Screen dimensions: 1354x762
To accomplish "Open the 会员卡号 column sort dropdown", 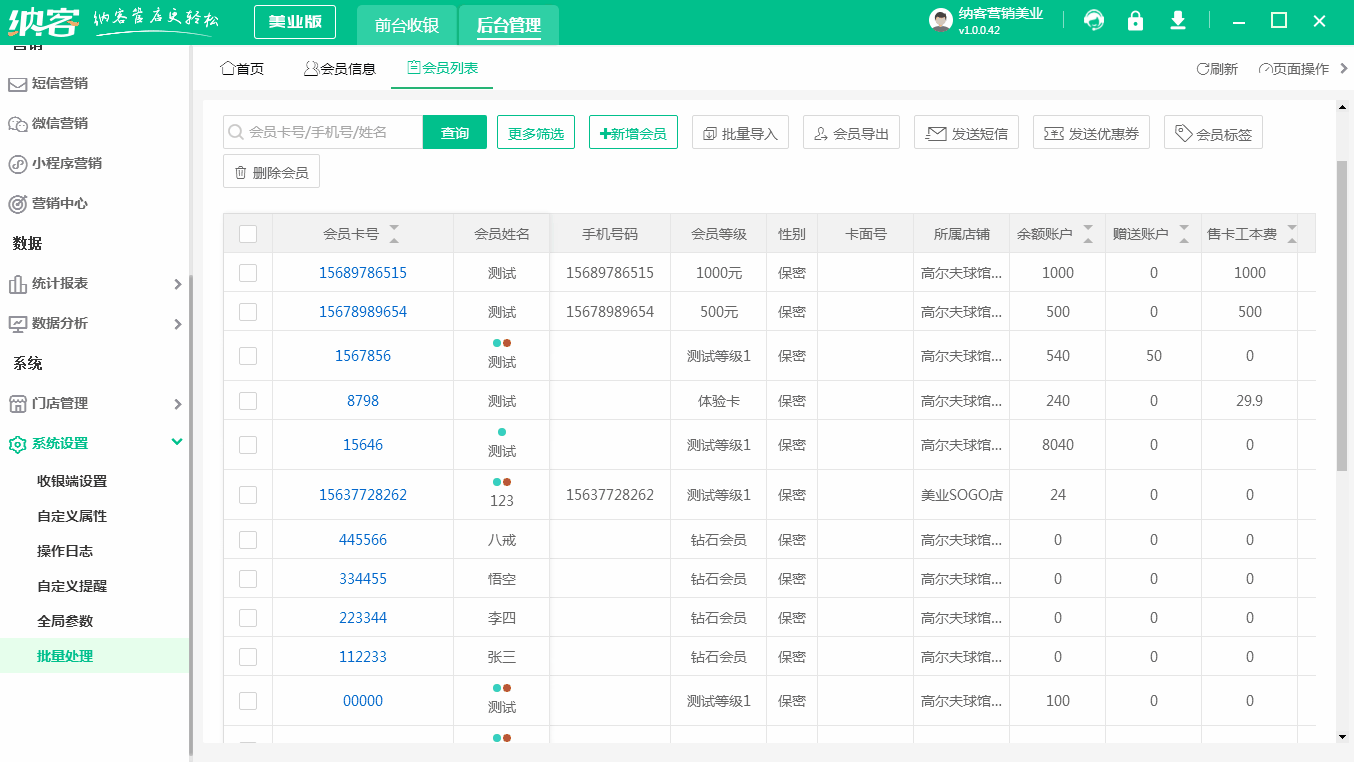I will click(x=396, y=232).
